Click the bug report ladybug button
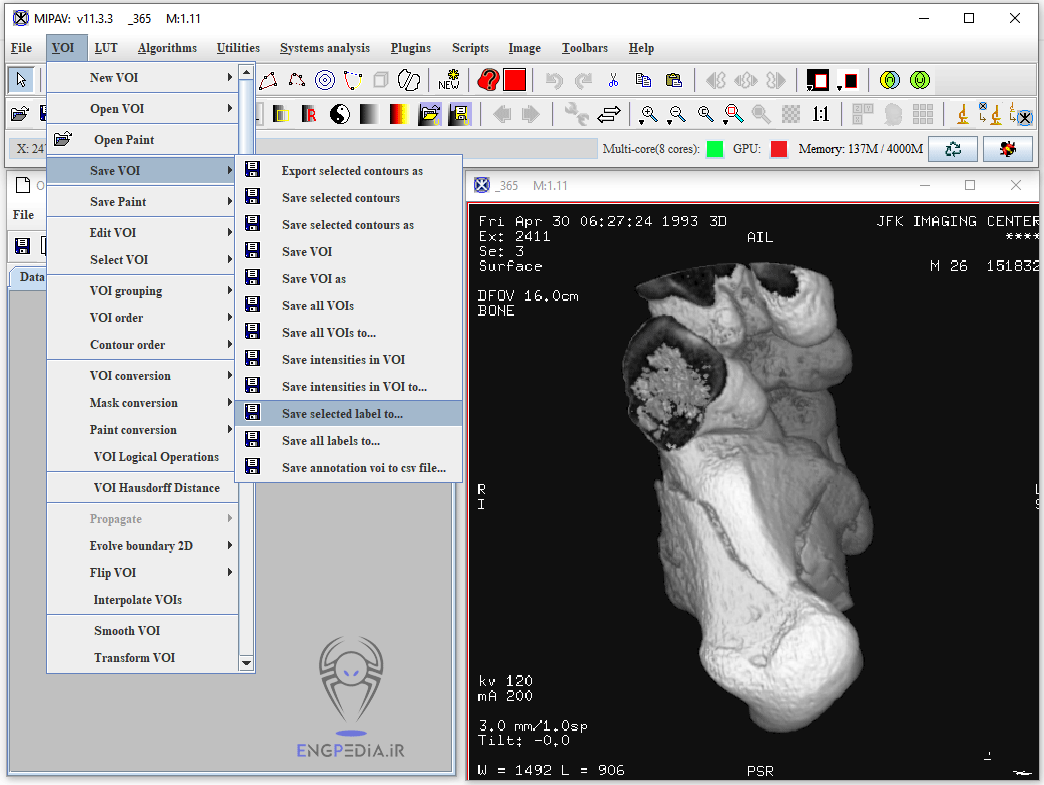This screenshot has height=785, width=1044. [1007, 149]
